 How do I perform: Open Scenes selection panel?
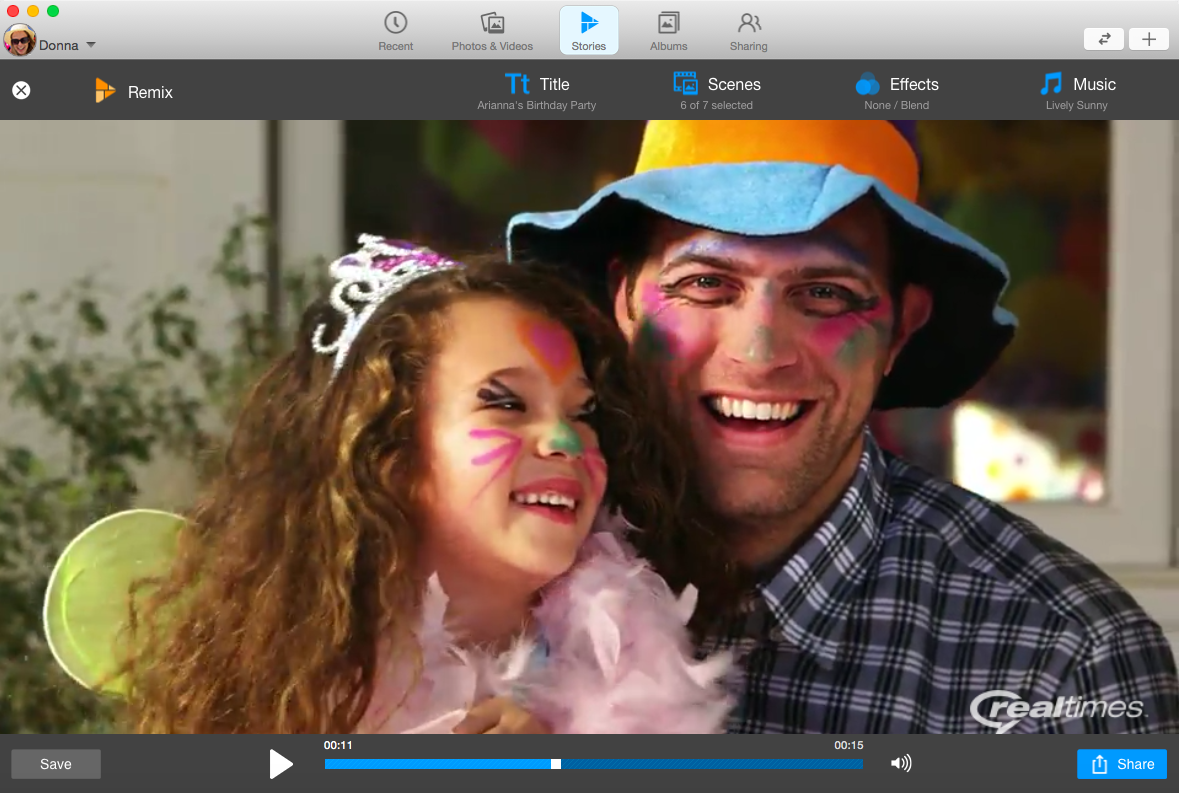point(716,91)
